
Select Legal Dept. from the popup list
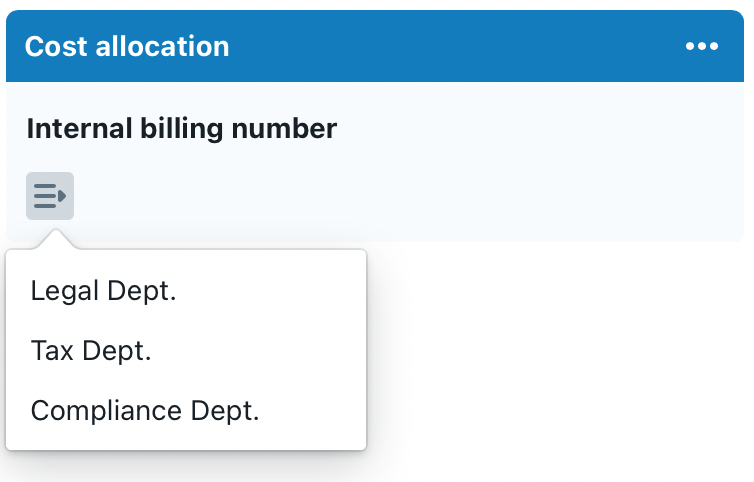(110, 291)
